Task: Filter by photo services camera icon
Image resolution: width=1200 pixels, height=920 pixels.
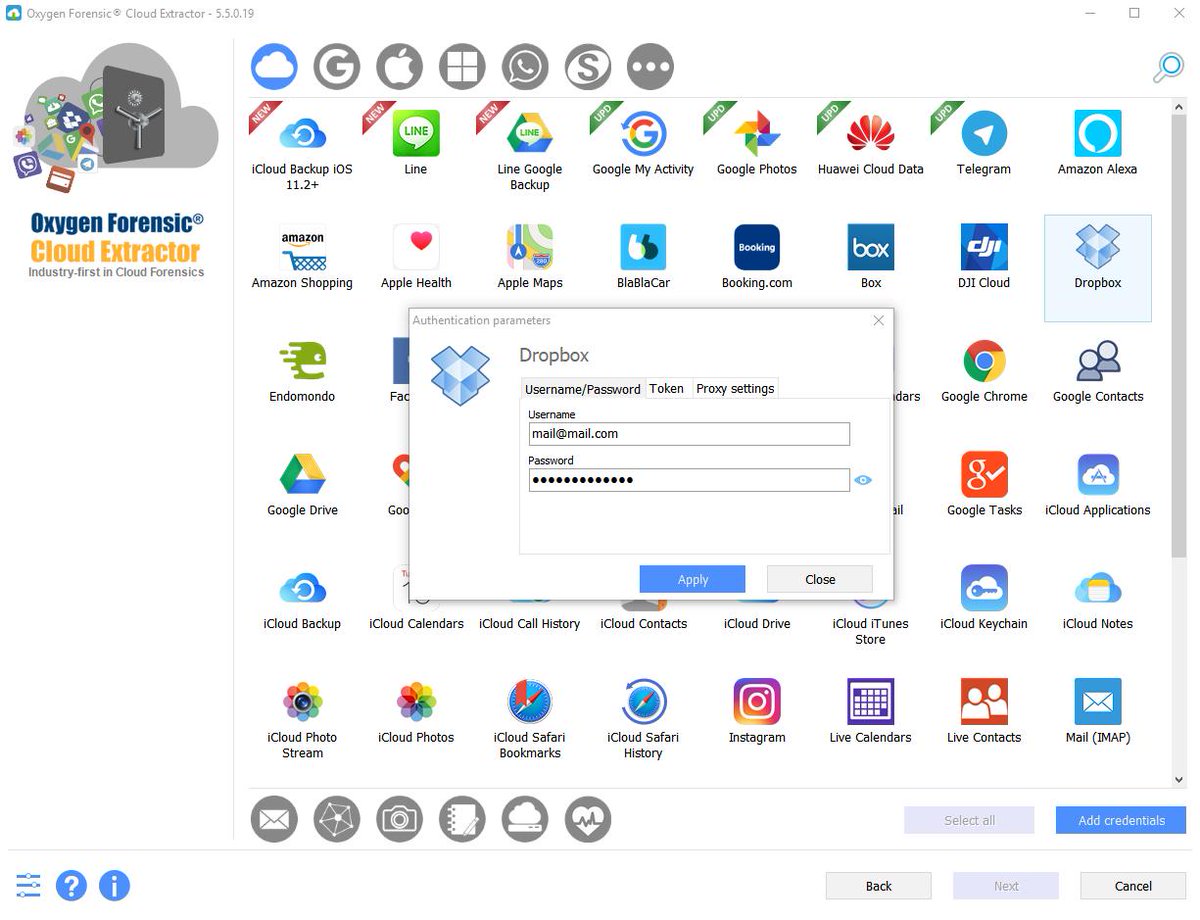Action: [x=400, y=820]
